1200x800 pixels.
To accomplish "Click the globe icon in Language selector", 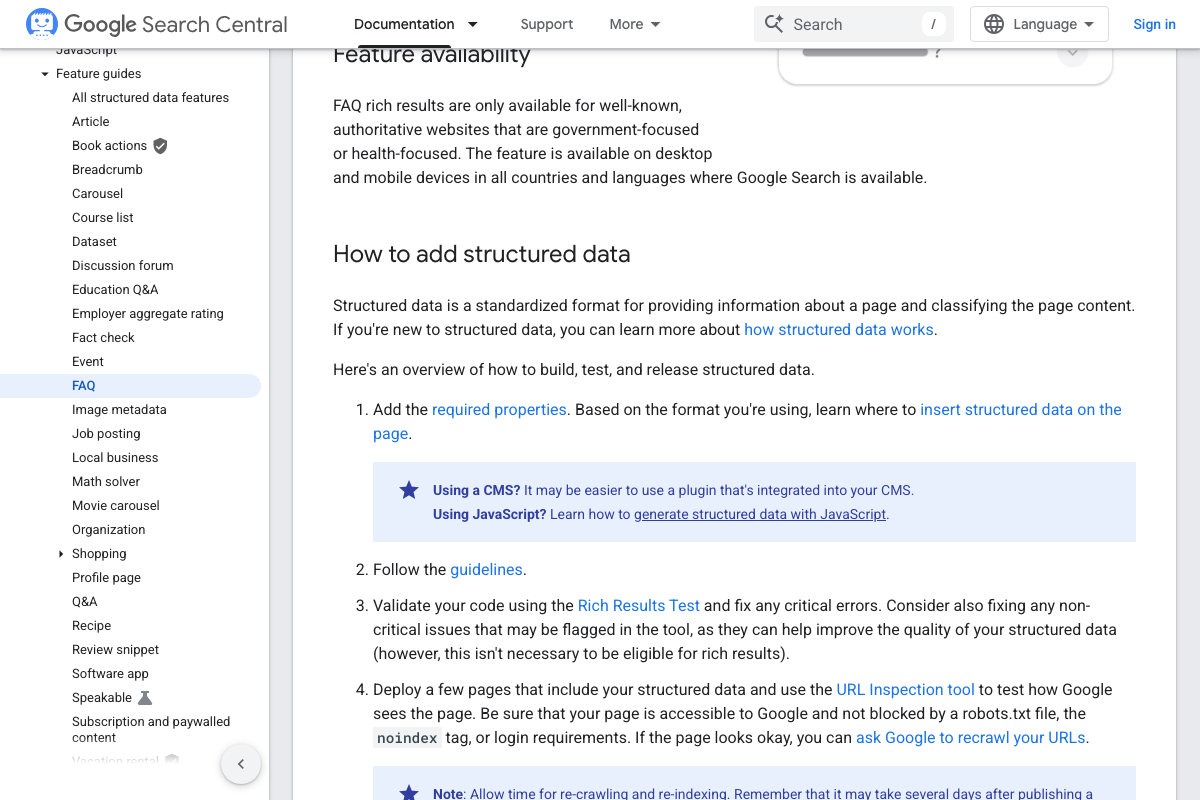I will tap(993, 24).
